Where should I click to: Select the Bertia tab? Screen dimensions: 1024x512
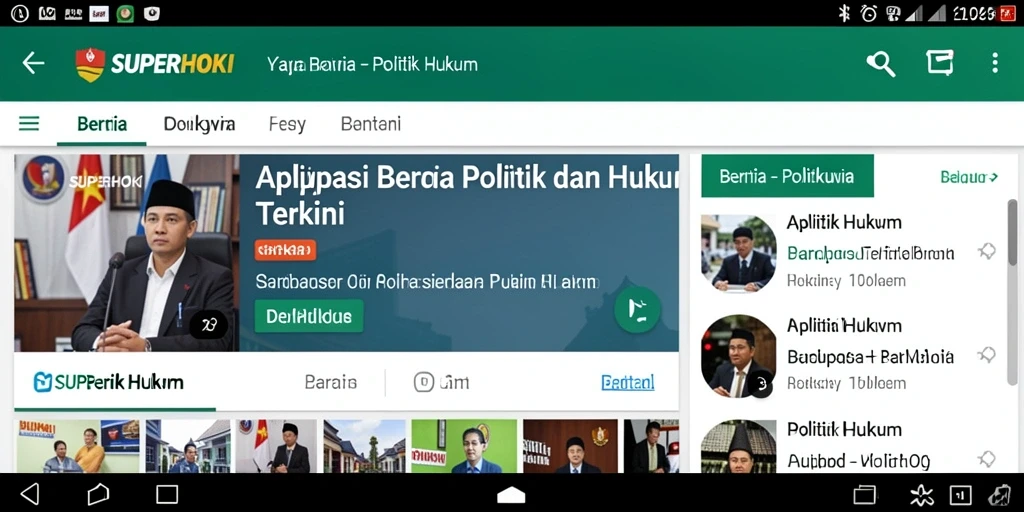pyautogui.click(x=102, y=124)
